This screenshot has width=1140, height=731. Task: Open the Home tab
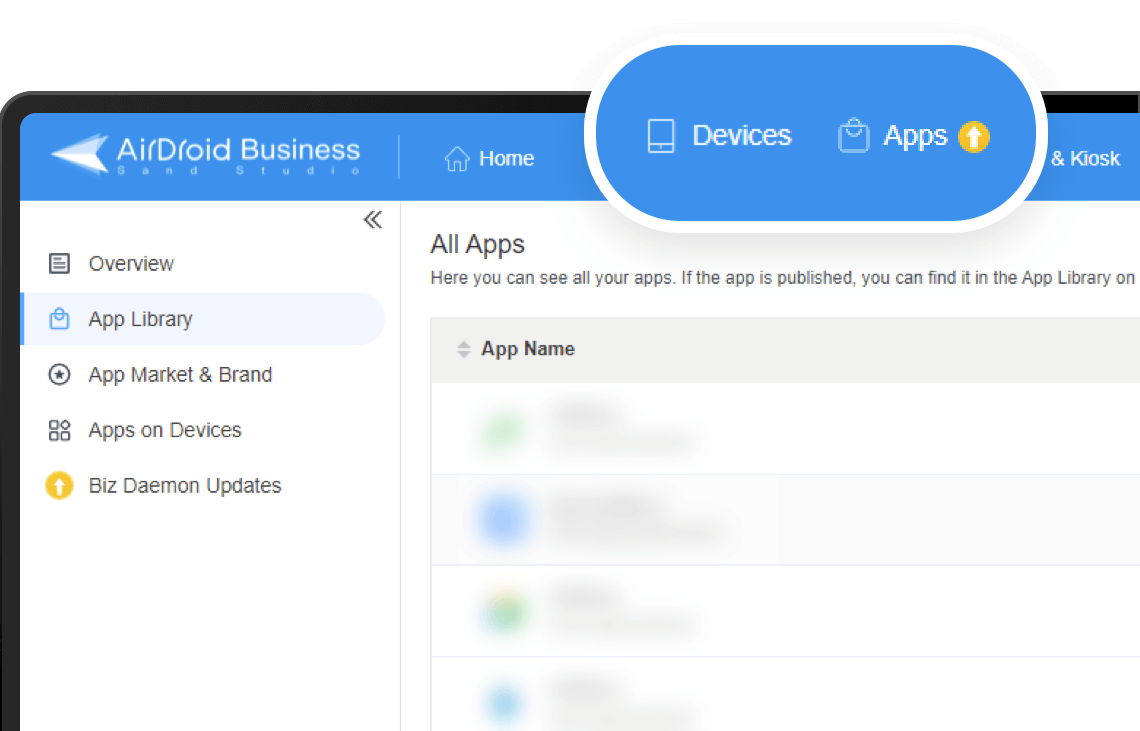pyautogui.click(x=489, y=158)
